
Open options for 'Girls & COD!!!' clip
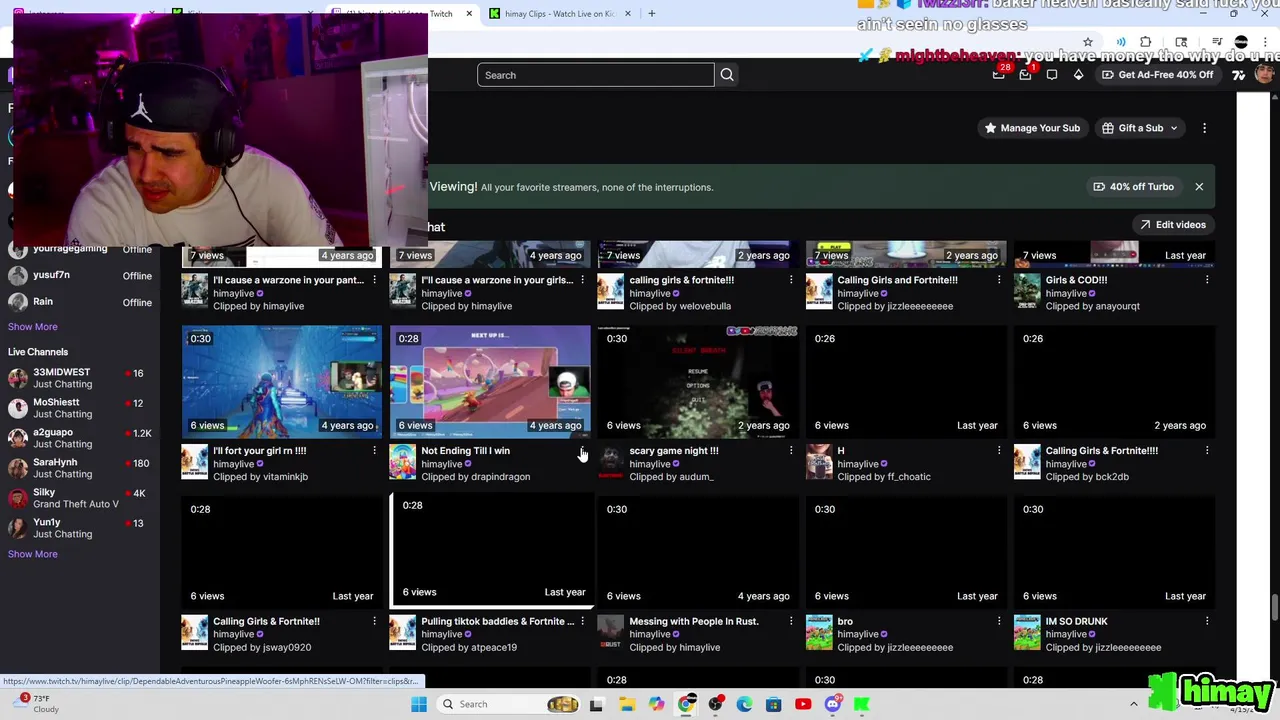point(1206,280)
